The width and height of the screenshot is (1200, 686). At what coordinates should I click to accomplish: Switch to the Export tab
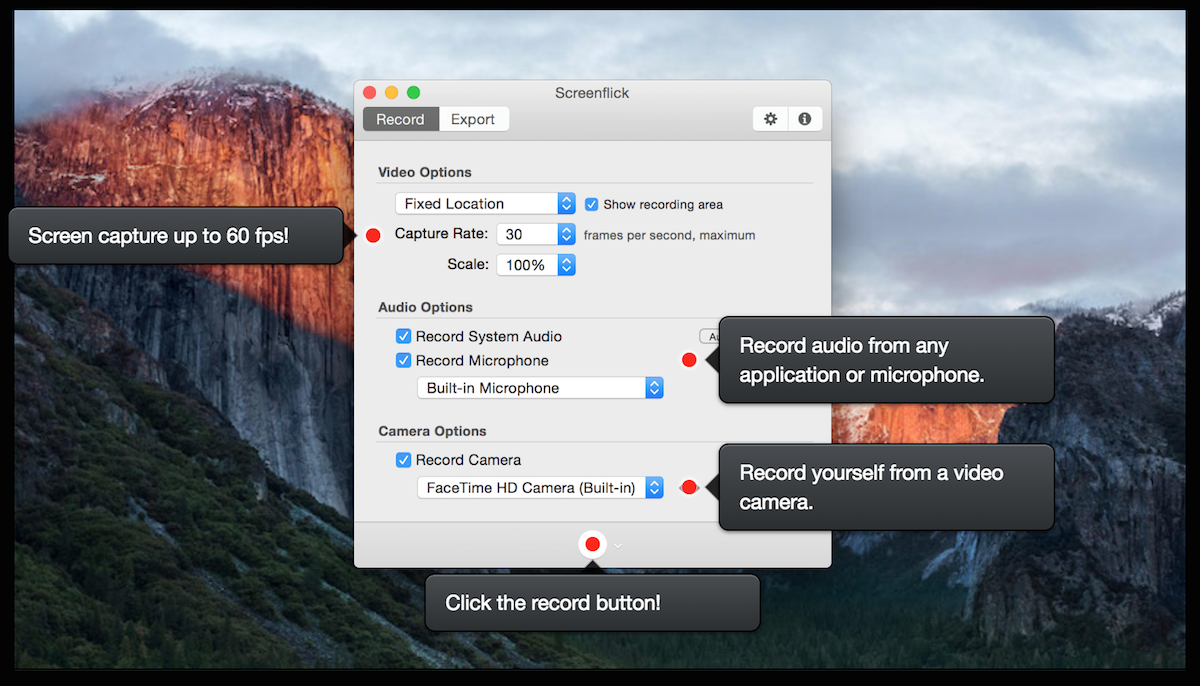point(473,119)
